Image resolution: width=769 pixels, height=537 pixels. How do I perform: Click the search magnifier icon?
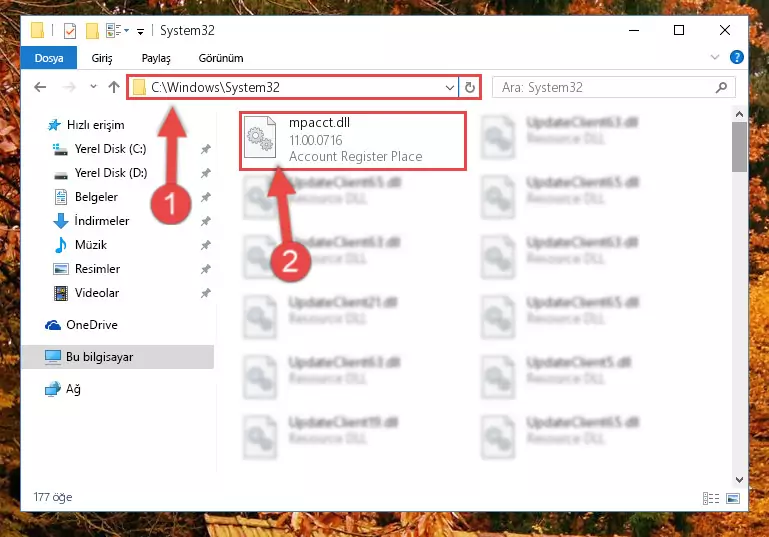721,88
